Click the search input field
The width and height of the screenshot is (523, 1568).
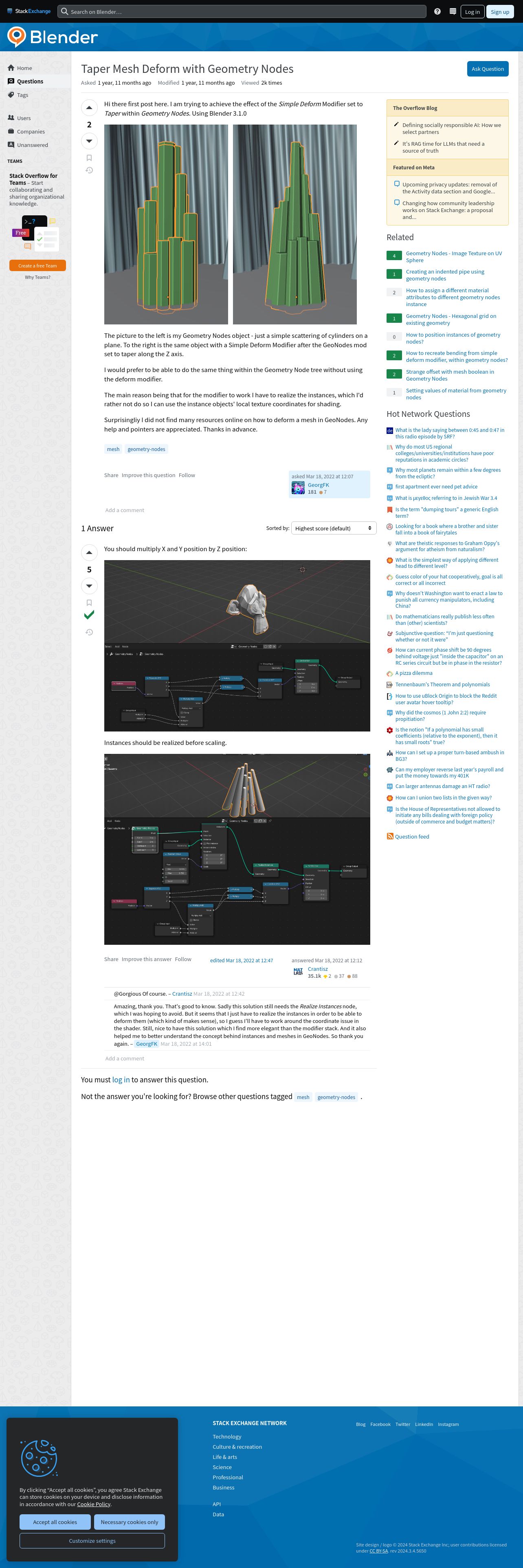click(x=242, y=11)
